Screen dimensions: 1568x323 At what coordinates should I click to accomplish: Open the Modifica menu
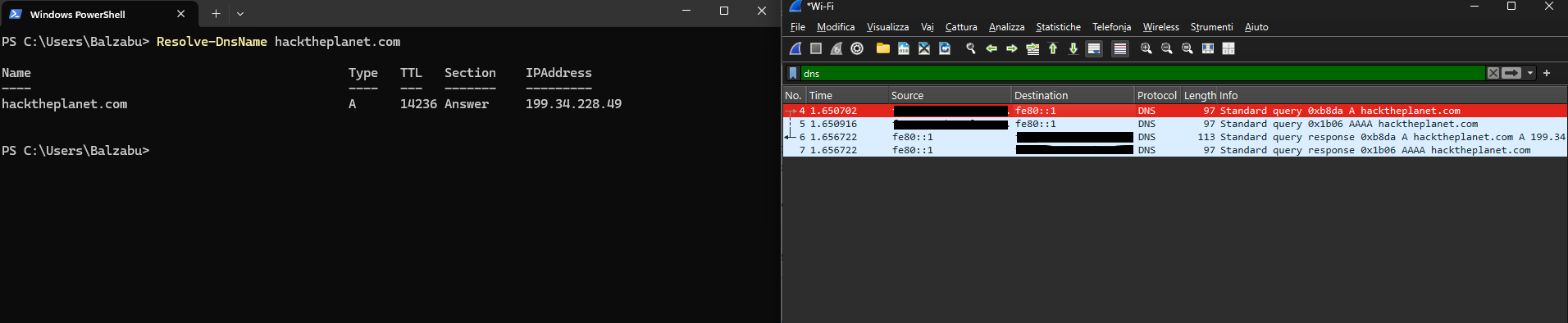[836, 27]
